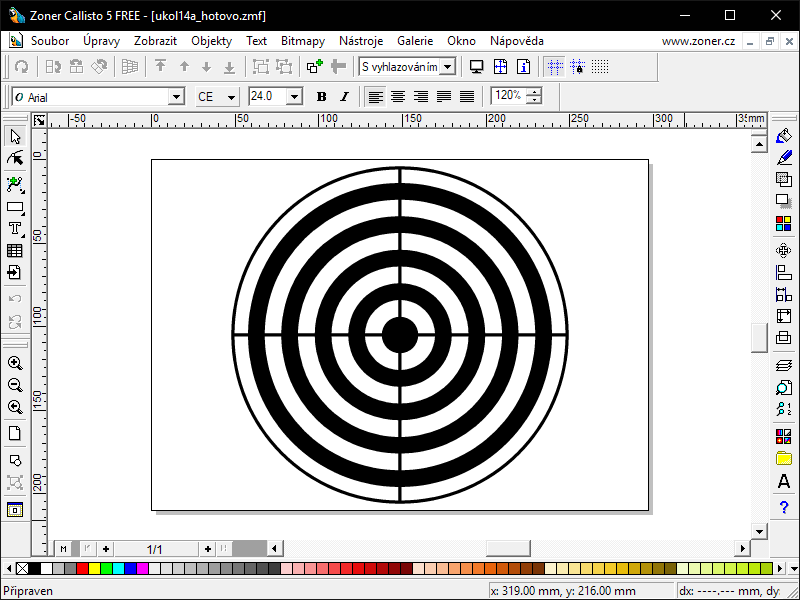Open the Zobrazit menu

[155, 41]
